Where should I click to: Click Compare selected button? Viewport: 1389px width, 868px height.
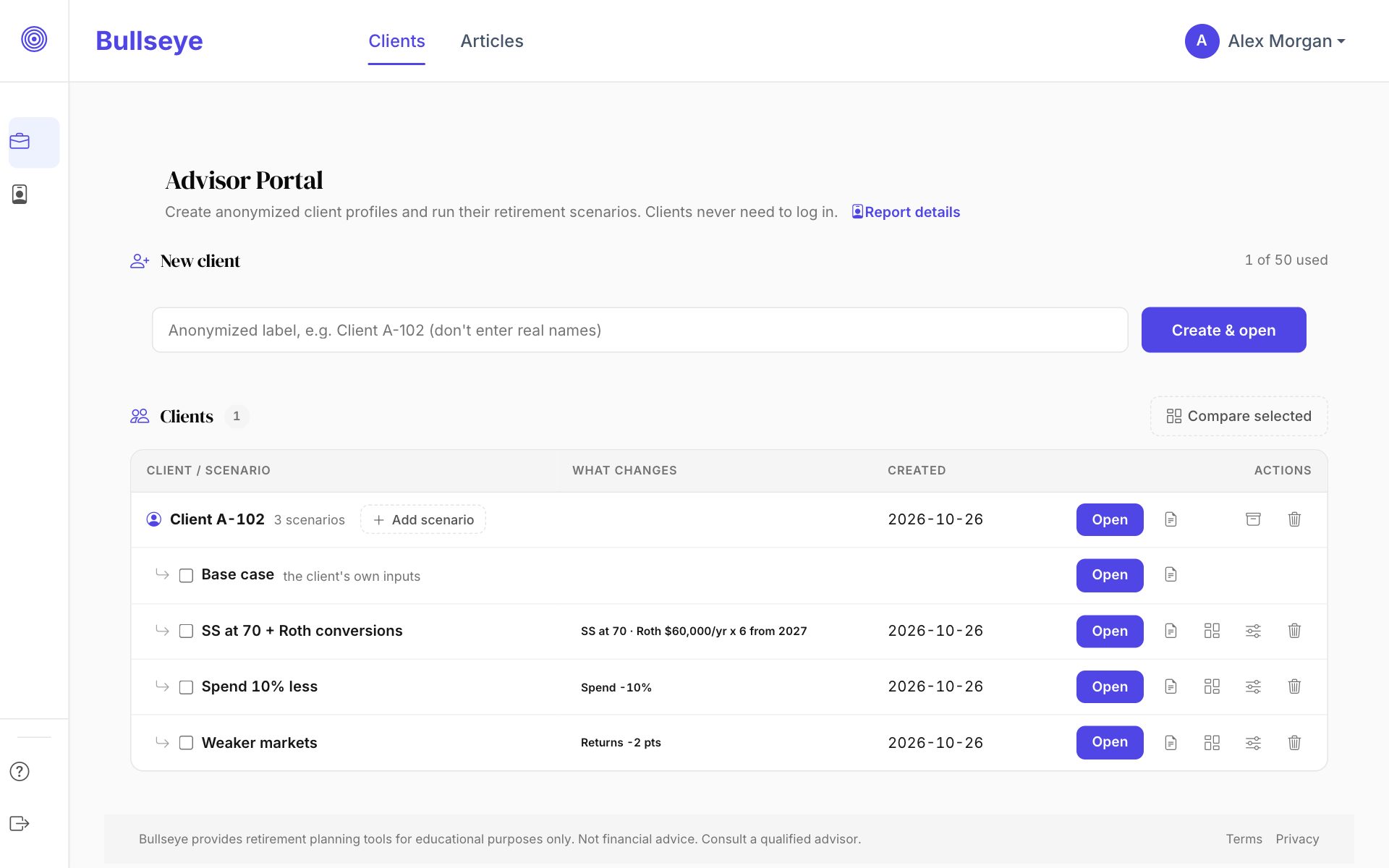point(1239,416)
